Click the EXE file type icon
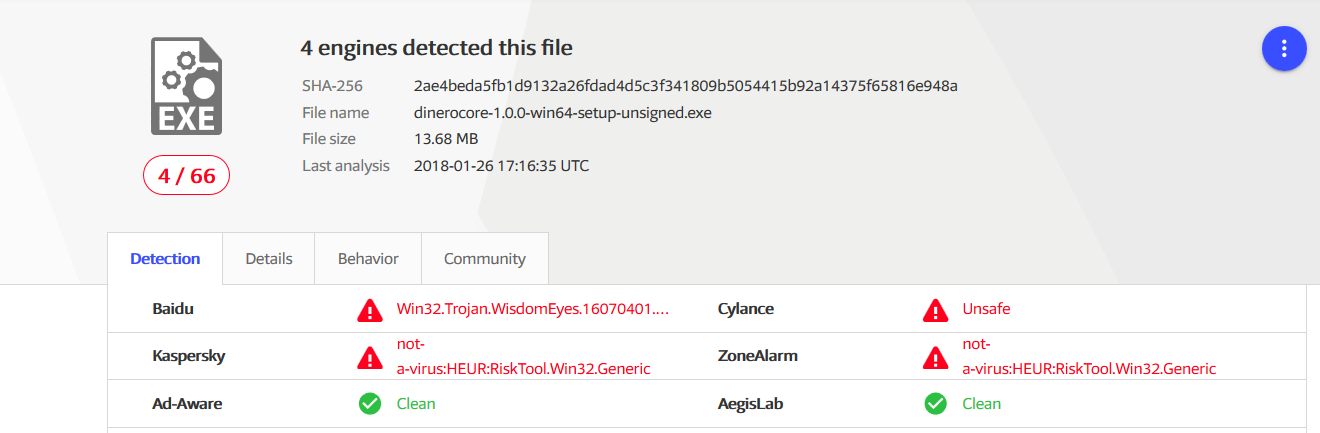 coord(186,86)
